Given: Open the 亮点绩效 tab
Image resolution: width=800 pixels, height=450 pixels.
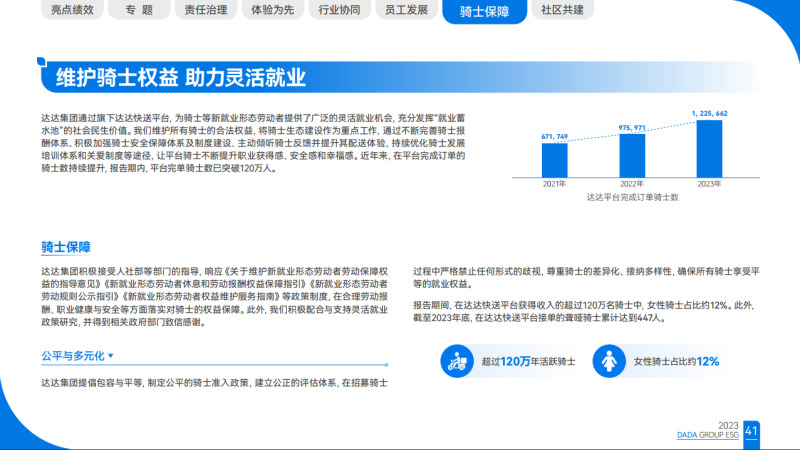Looking at the screenshot, I should point(72,10).
